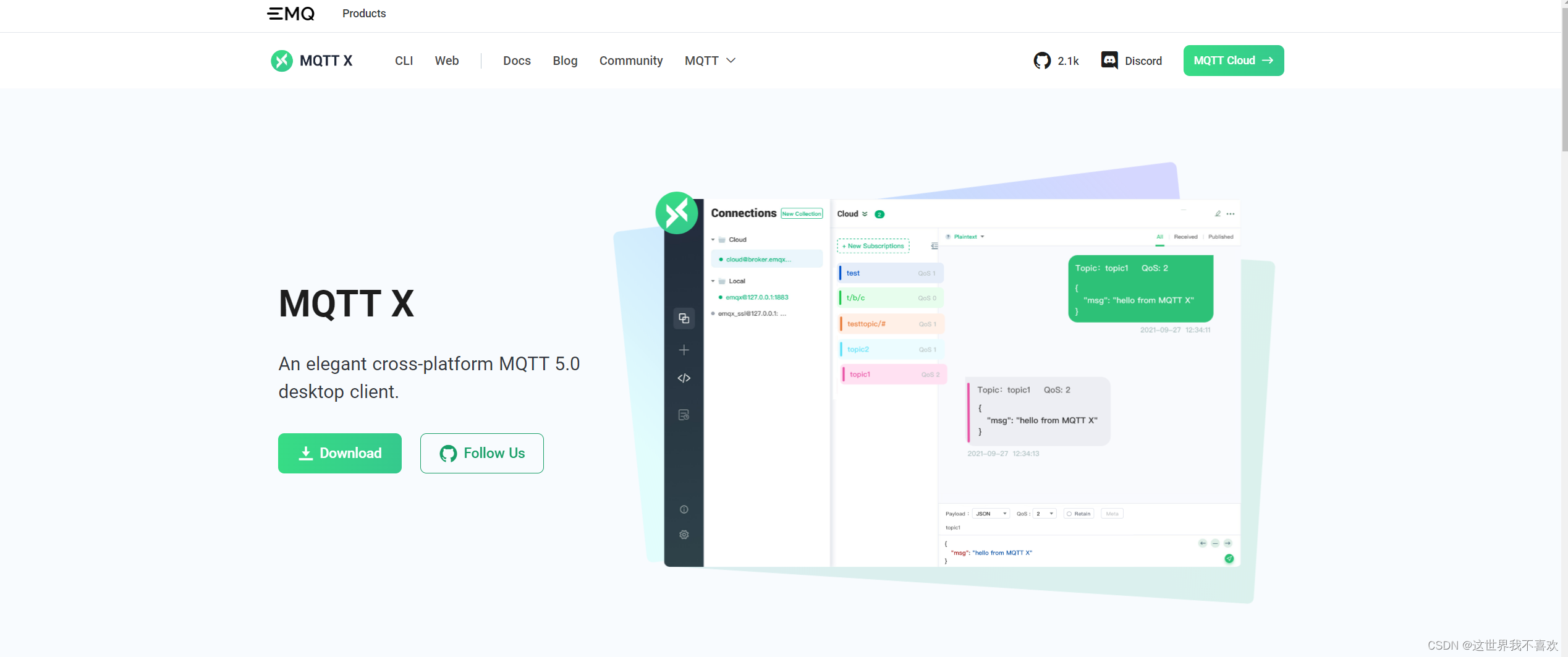
Task: Click the Follow Us button
Action: click(481, 453)
